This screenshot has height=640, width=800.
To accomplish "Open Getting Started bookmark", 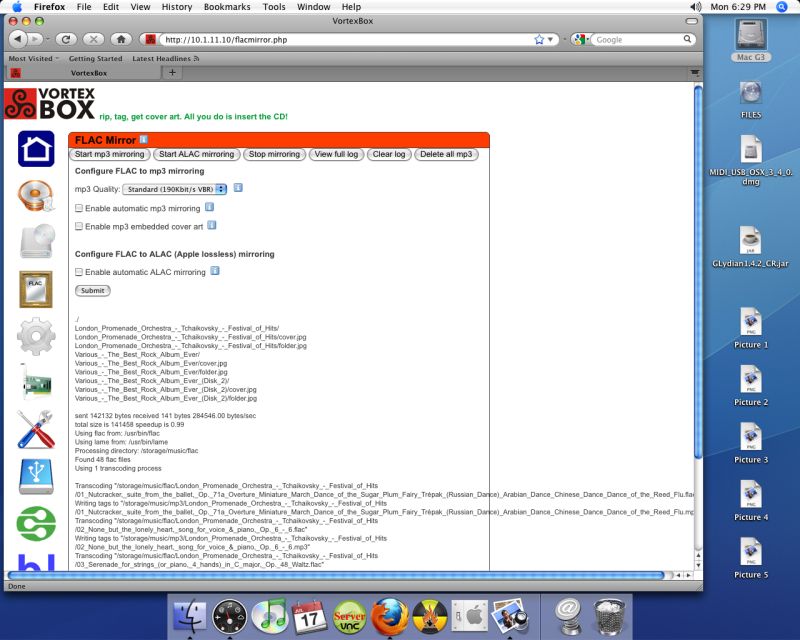I will [x=95, y=59].
